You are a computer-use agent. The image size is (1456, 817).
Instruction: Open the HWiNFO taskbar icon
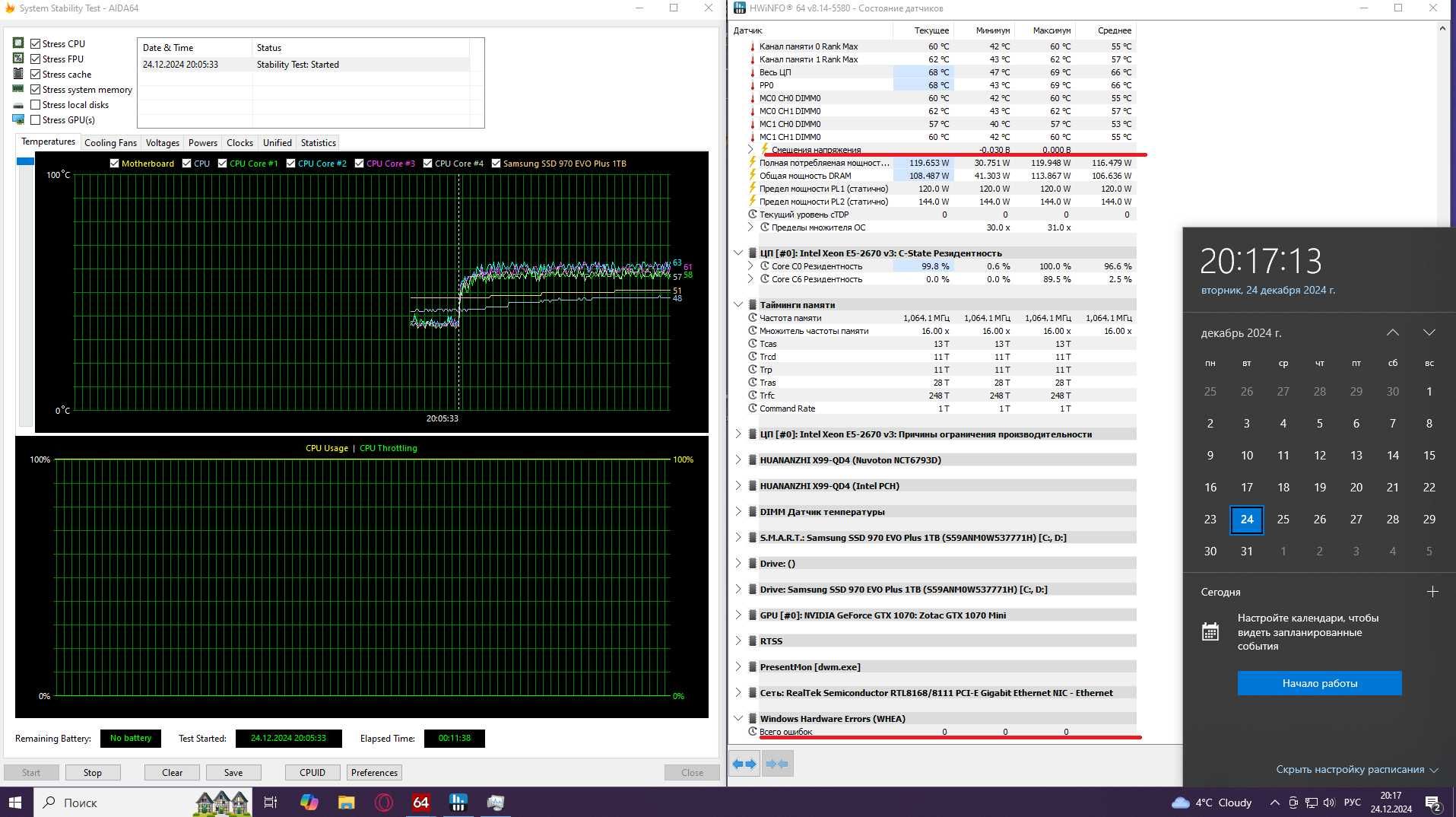coord(458,803)
